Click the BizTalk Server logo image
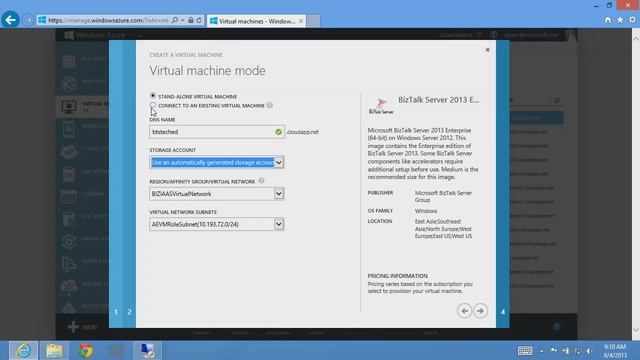 pyautogui.click(x=381, y=106)
